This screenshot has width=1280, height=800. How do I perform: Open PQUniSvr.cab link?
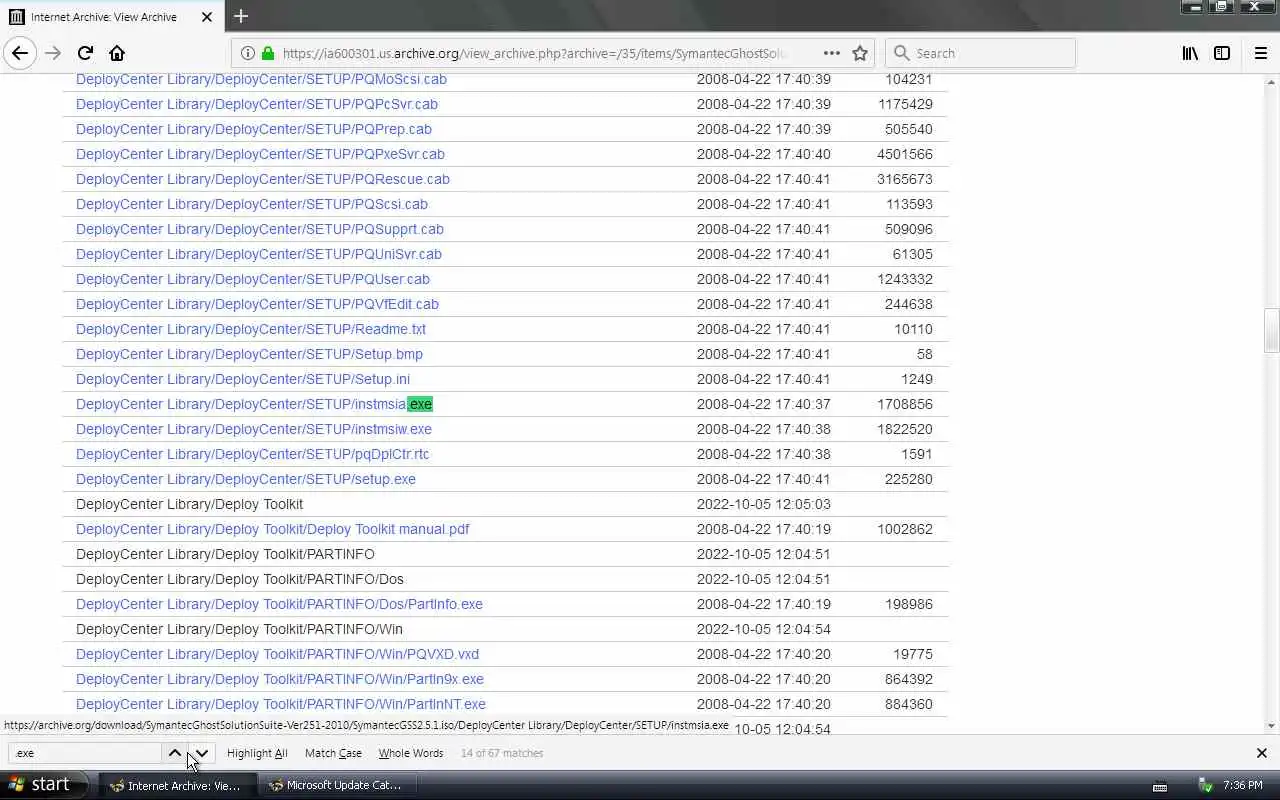[259, 254]
